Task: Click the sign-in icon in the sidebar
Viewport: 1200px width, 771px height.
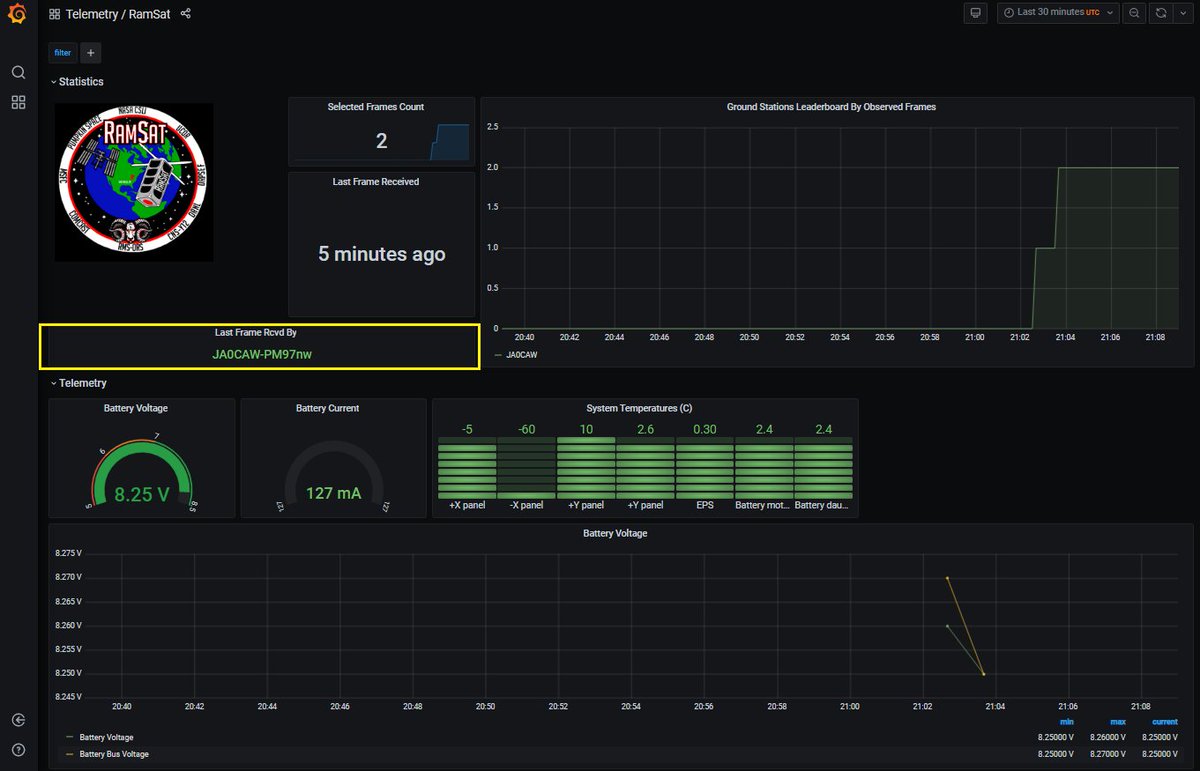Action: point(18,720)
